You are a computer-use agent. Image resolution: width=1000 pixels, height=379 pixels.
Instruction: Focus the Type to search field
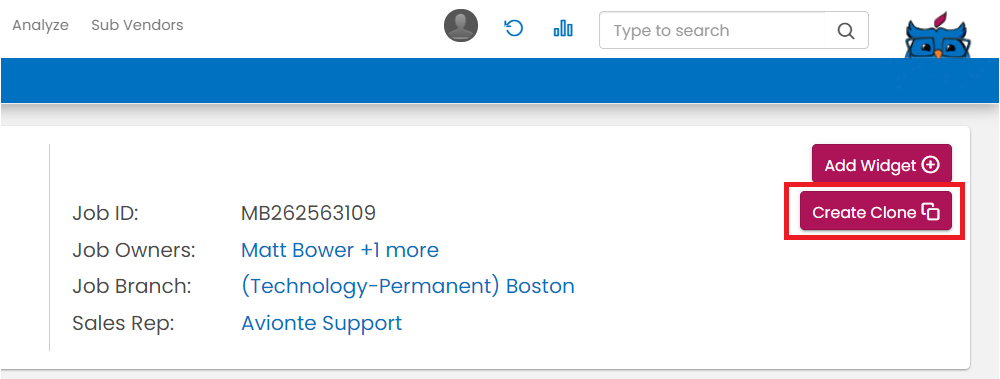[712, 31]
